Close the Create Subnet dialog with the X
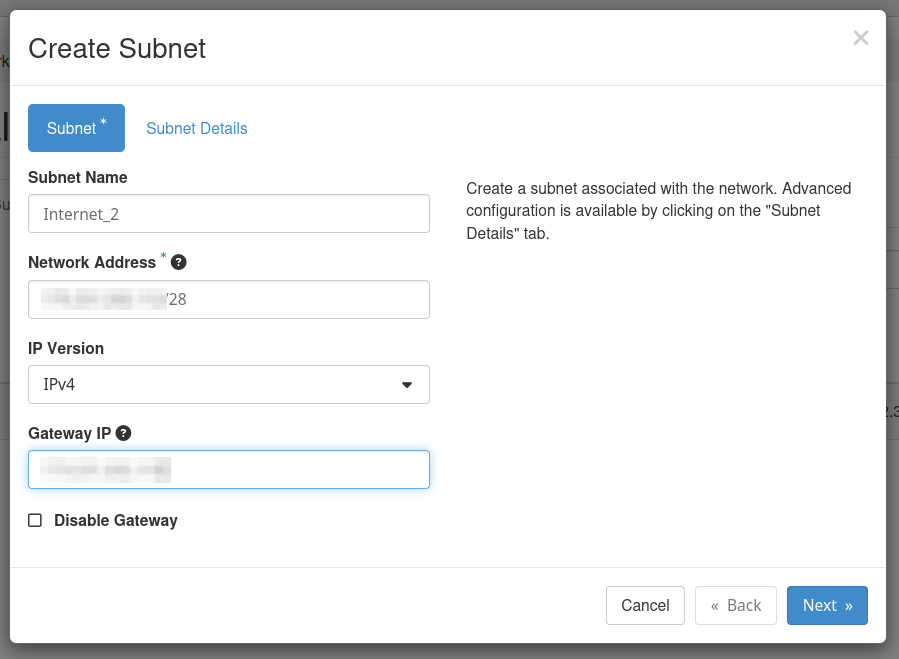The image size is (899, 659). [x=861, y=38]
